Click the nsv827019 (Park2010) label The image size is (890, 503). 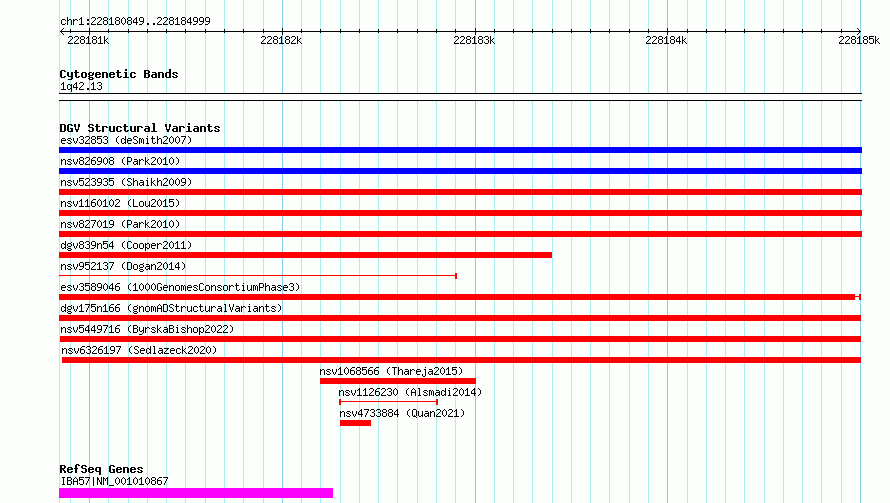(x=120, y=224)
